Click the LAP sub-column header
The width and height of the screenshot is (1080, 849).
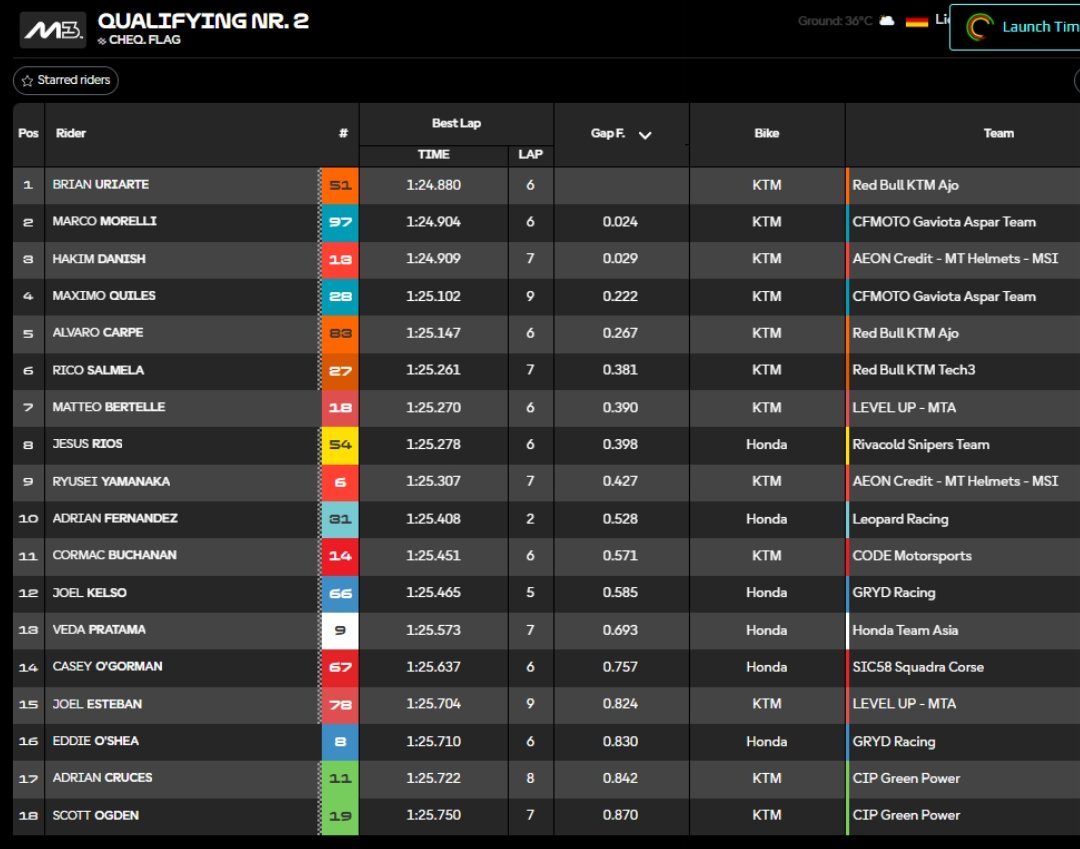point(530,154)
